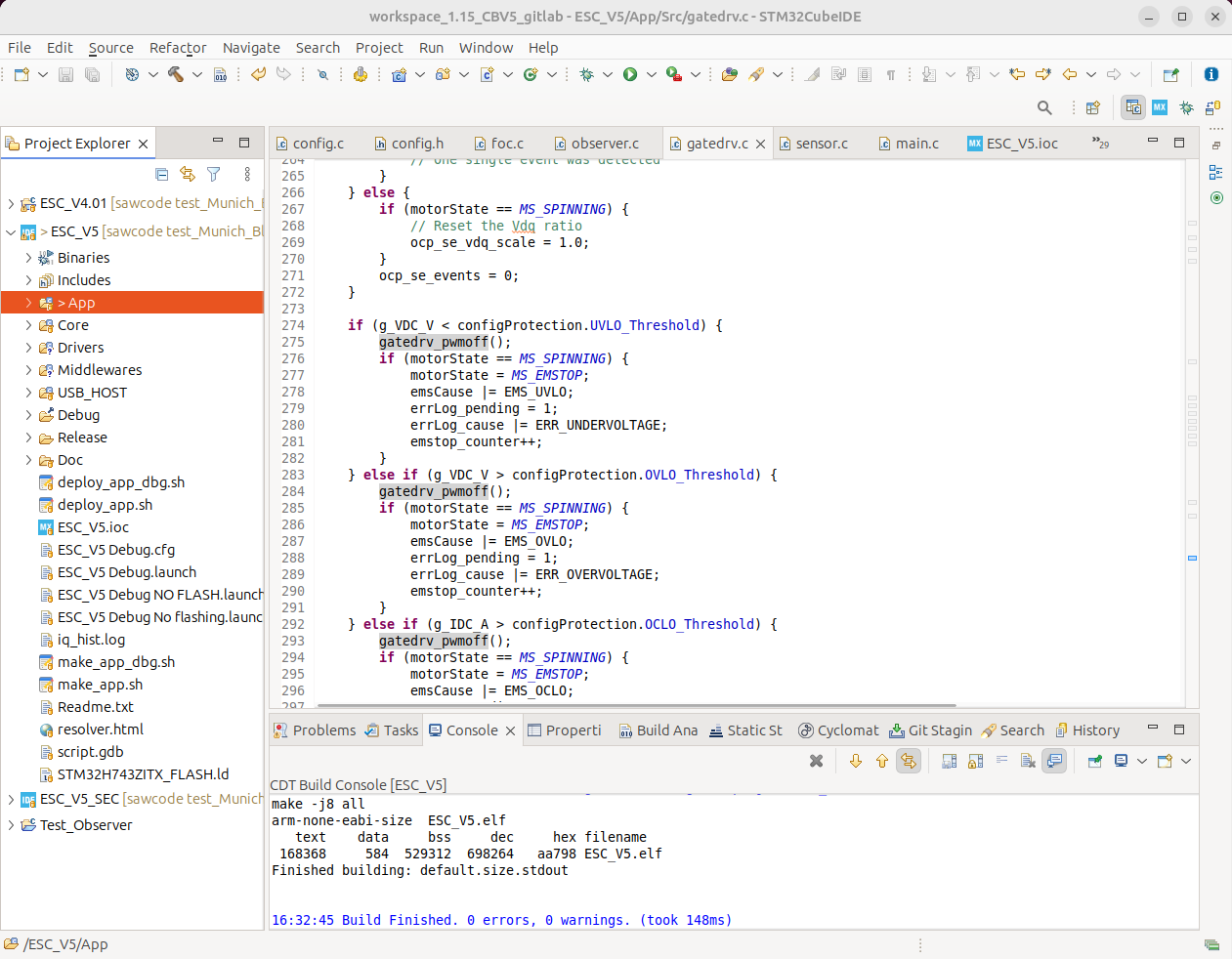Open the Refactor menu

[178, 48]
